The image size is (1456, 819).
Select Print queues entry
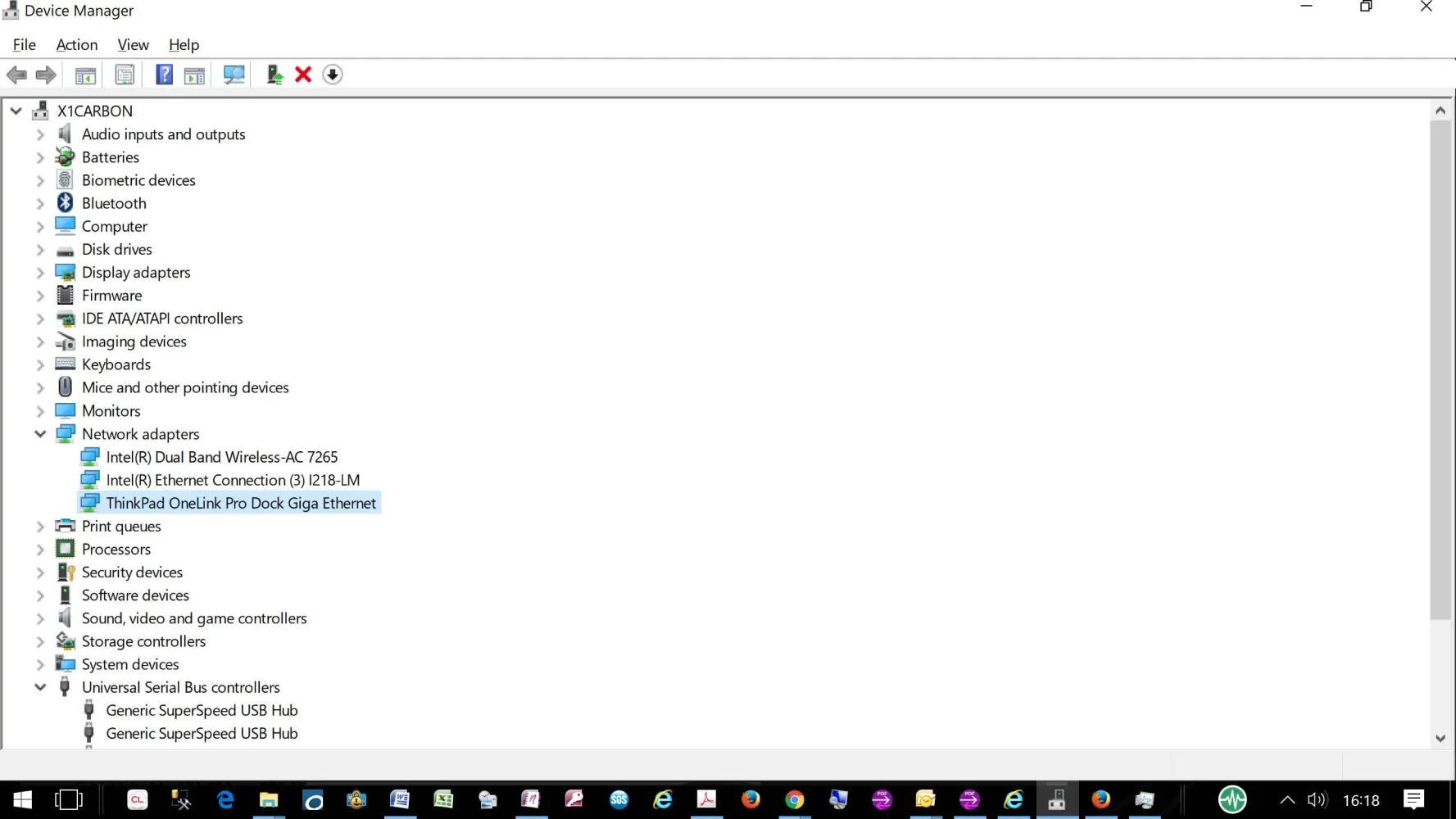pos(121,526)
